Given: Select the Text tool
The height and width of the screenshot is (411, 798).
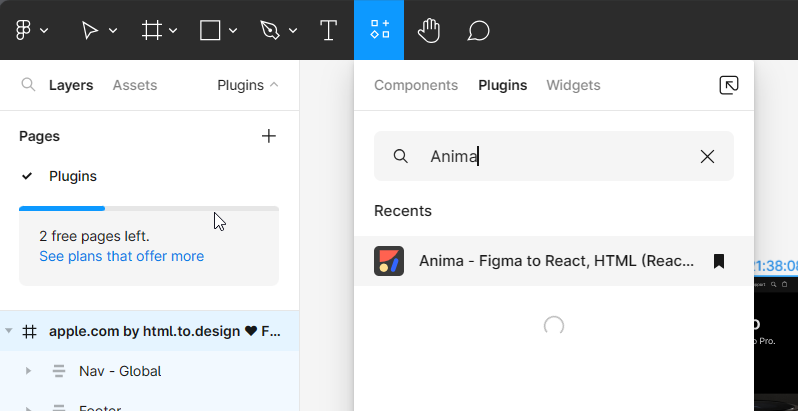Looking at the screenshot, I should click(x=328, y=30).
